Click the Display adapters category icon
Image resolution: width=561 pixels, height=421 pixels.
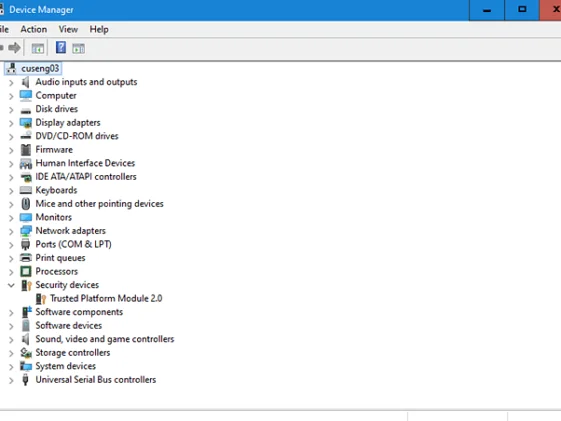(x=26, y=123)
